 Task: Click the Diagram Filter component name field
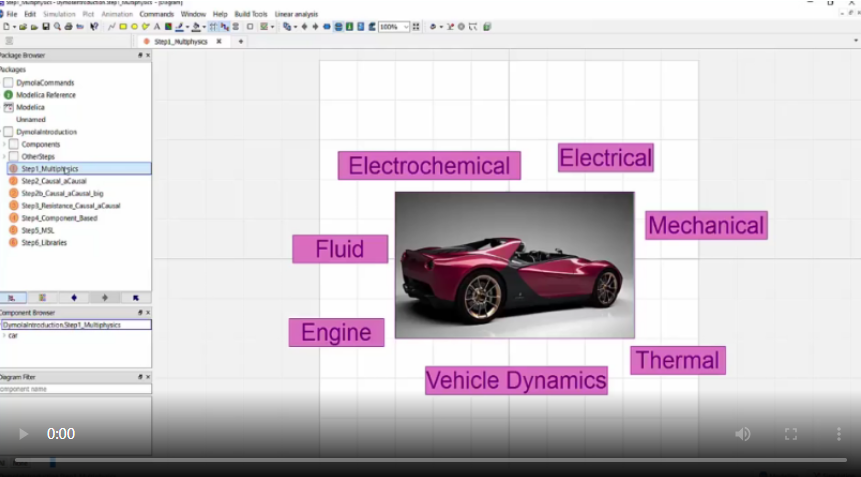tap(75, 388)
